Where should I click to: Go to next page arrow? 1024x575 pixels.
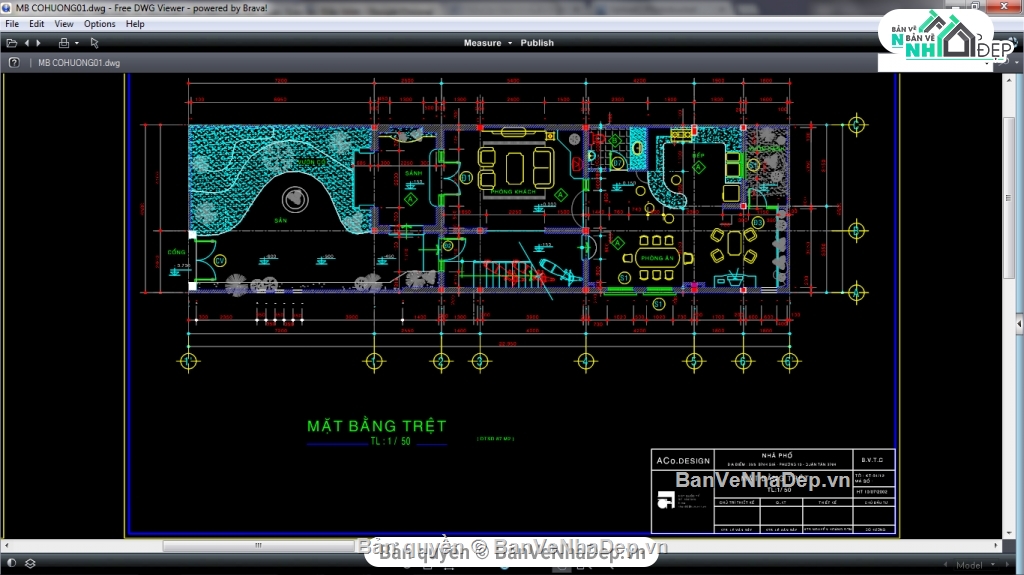point(38,43)
